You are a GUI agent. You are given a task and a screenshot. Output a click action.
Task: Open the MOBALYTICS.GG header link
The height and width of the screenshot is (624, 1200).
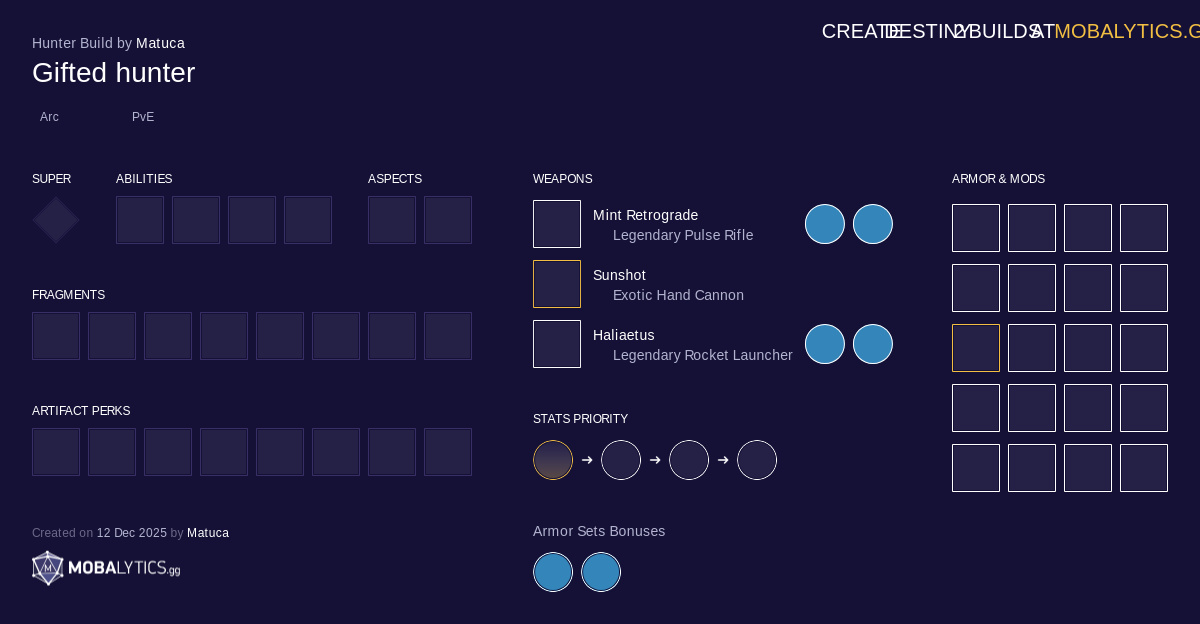point(1126,31)
